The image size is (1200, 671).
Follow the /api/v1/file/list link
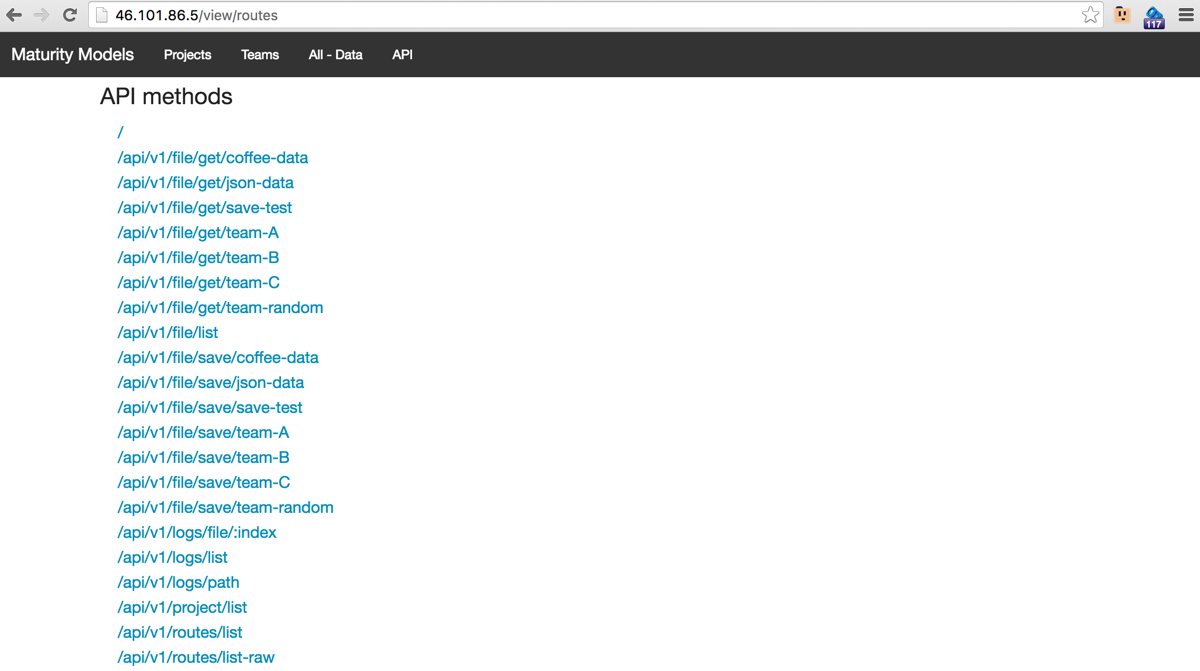(167, 332)
